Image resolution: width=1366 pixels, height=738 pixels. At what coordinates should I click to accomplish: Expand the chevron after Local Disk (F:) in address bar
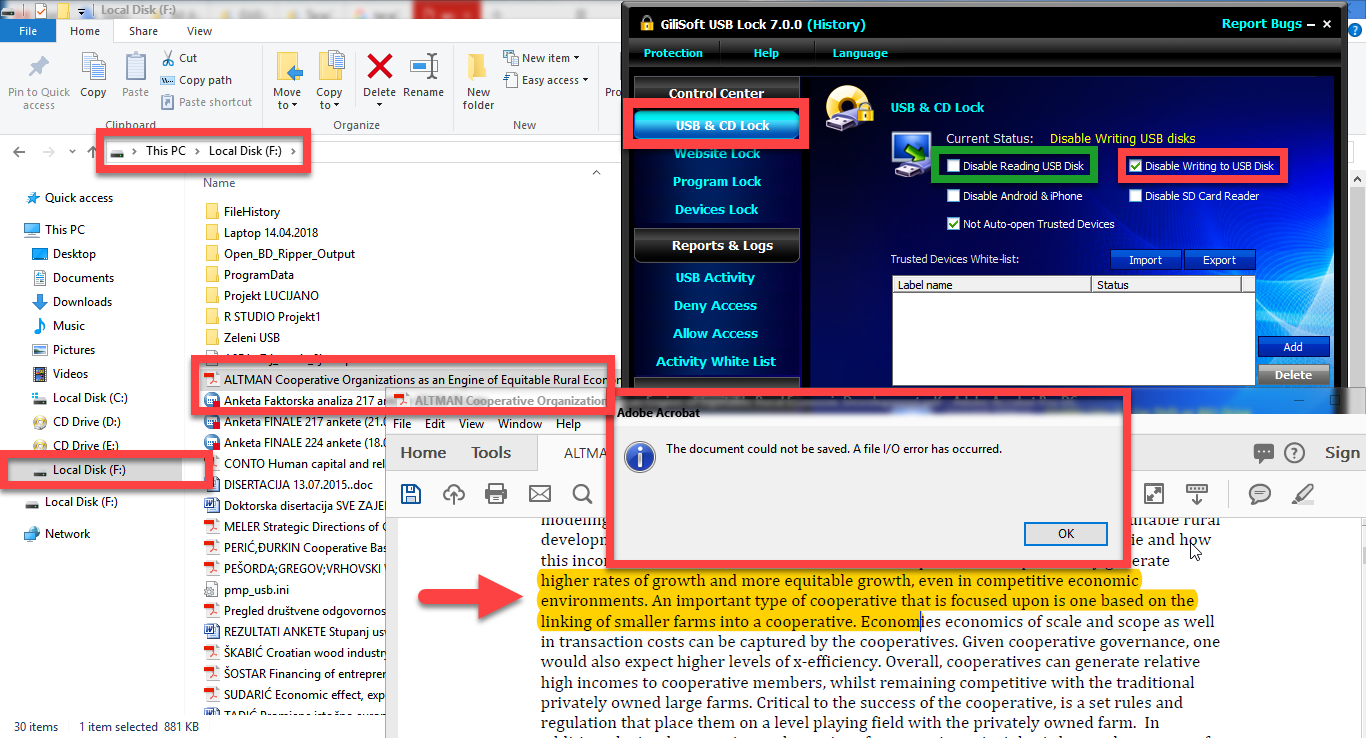[x=294, y=151]
